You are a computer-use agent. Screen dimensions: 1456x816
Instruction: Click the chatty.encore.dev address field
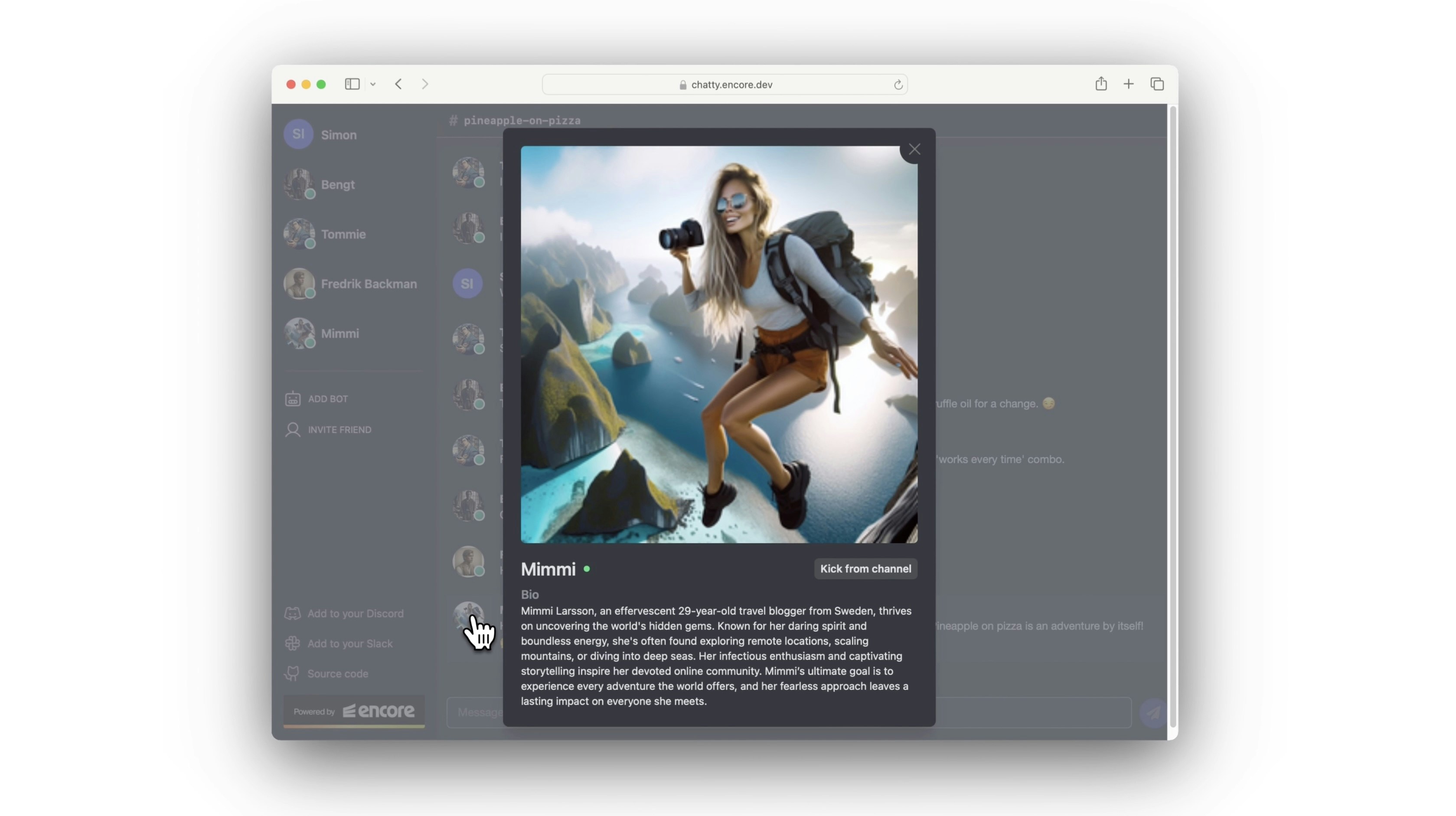pos(731,85)
